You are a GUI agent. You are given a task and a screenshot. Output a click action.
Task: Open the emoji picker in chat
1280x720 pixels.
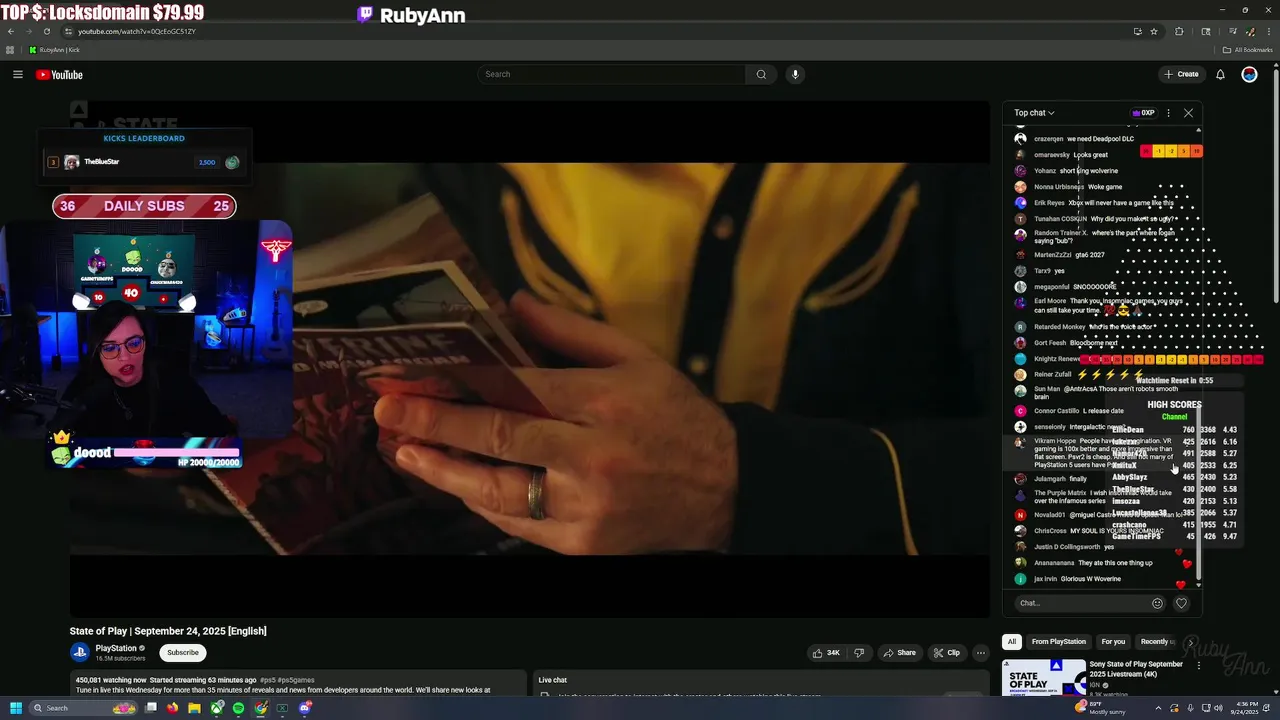pyautogui.click(x=1157, y=603)
